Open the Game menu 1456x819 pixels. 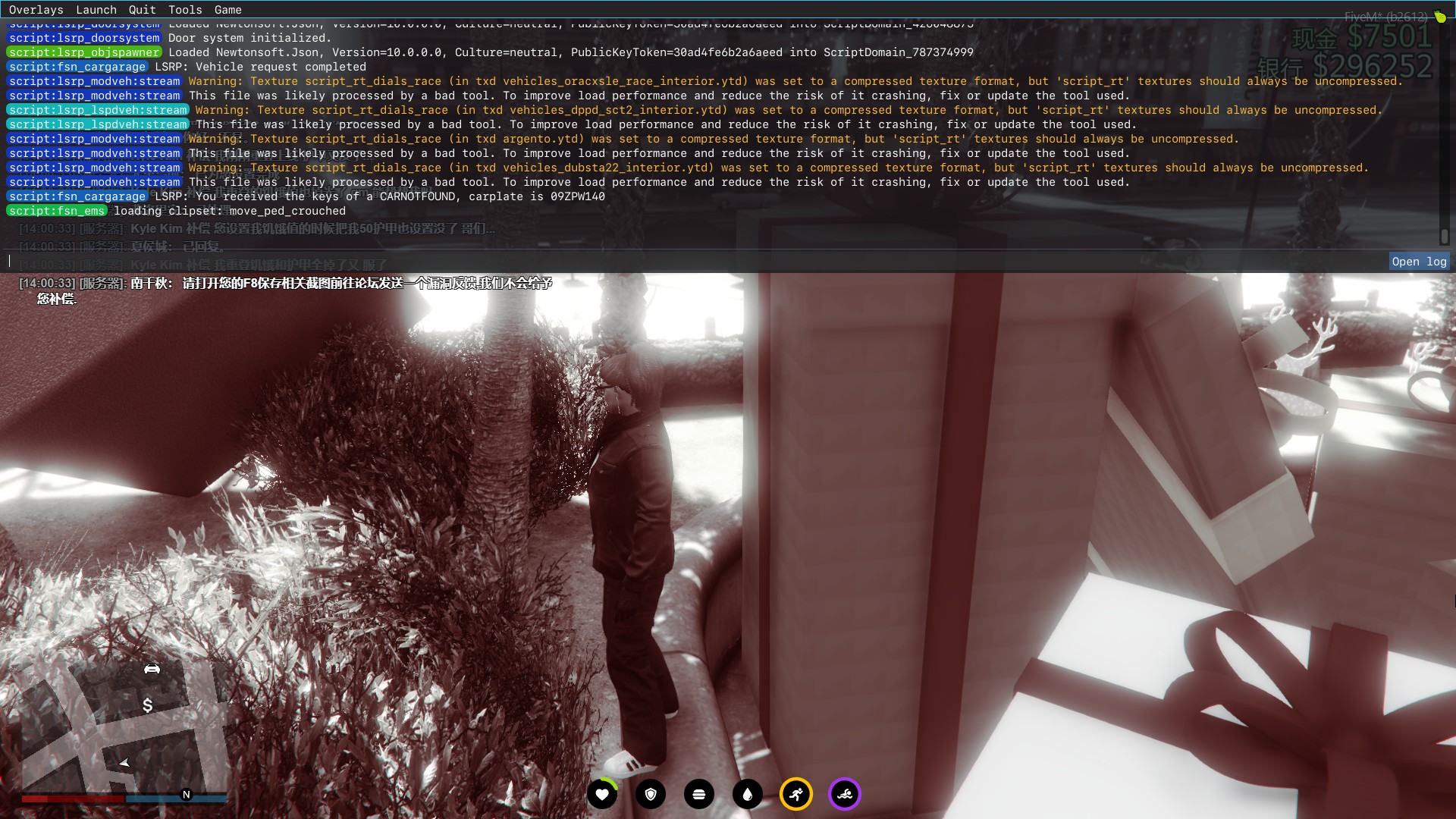pyautogui.click(x=227, y=10)
